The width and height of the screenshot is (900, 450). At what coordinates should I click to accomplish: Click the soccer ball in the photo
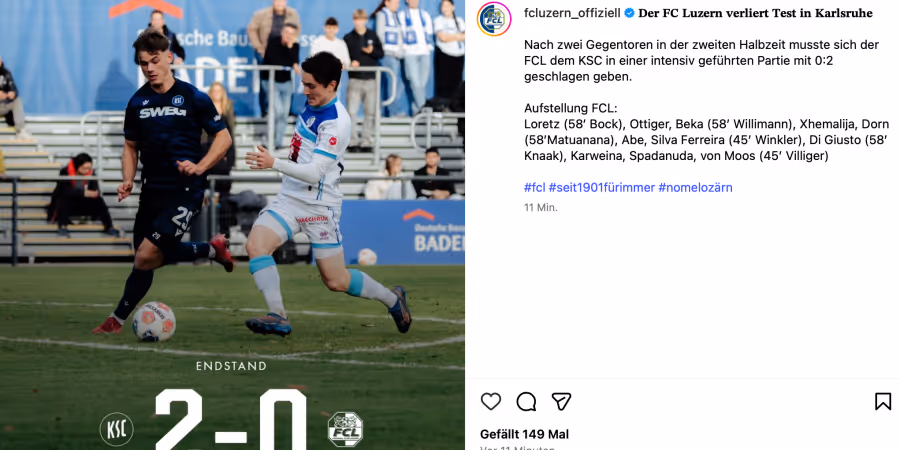coord(154,321)
